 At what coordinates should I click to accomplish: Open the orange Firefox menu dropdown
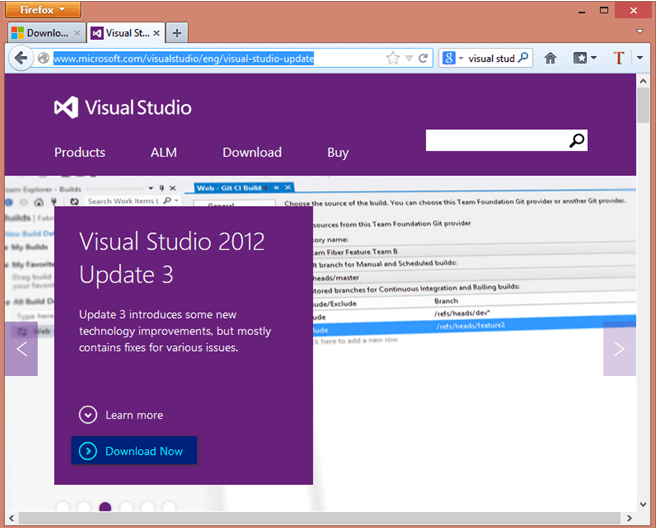pyautogui.click(x=42, y=10)
